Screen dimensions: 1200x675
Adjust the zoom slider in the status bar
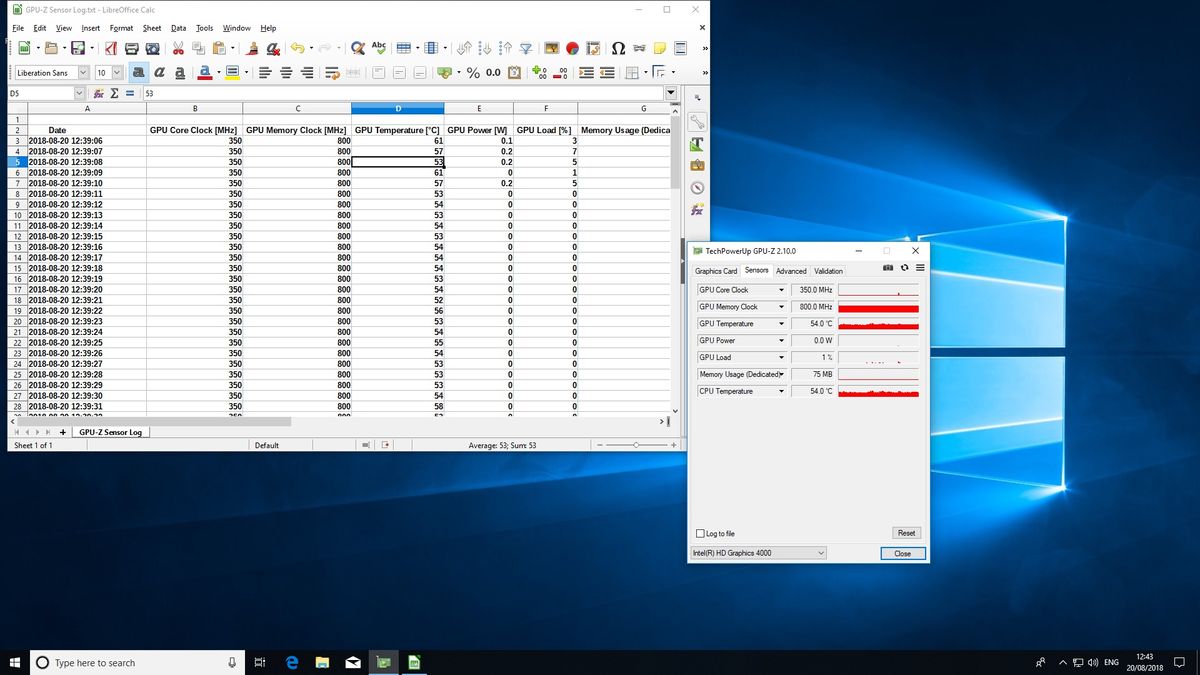638,445
